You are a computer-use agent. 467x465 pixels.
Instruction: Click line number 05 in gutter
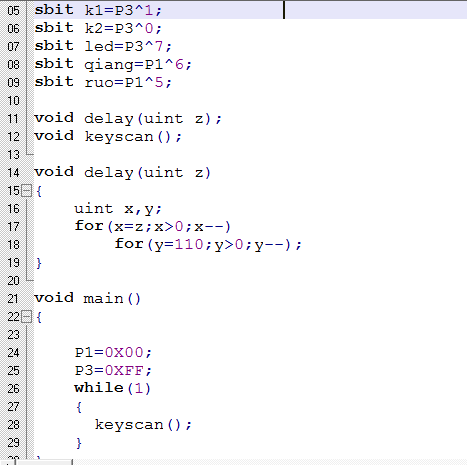(x=13, y=11)
